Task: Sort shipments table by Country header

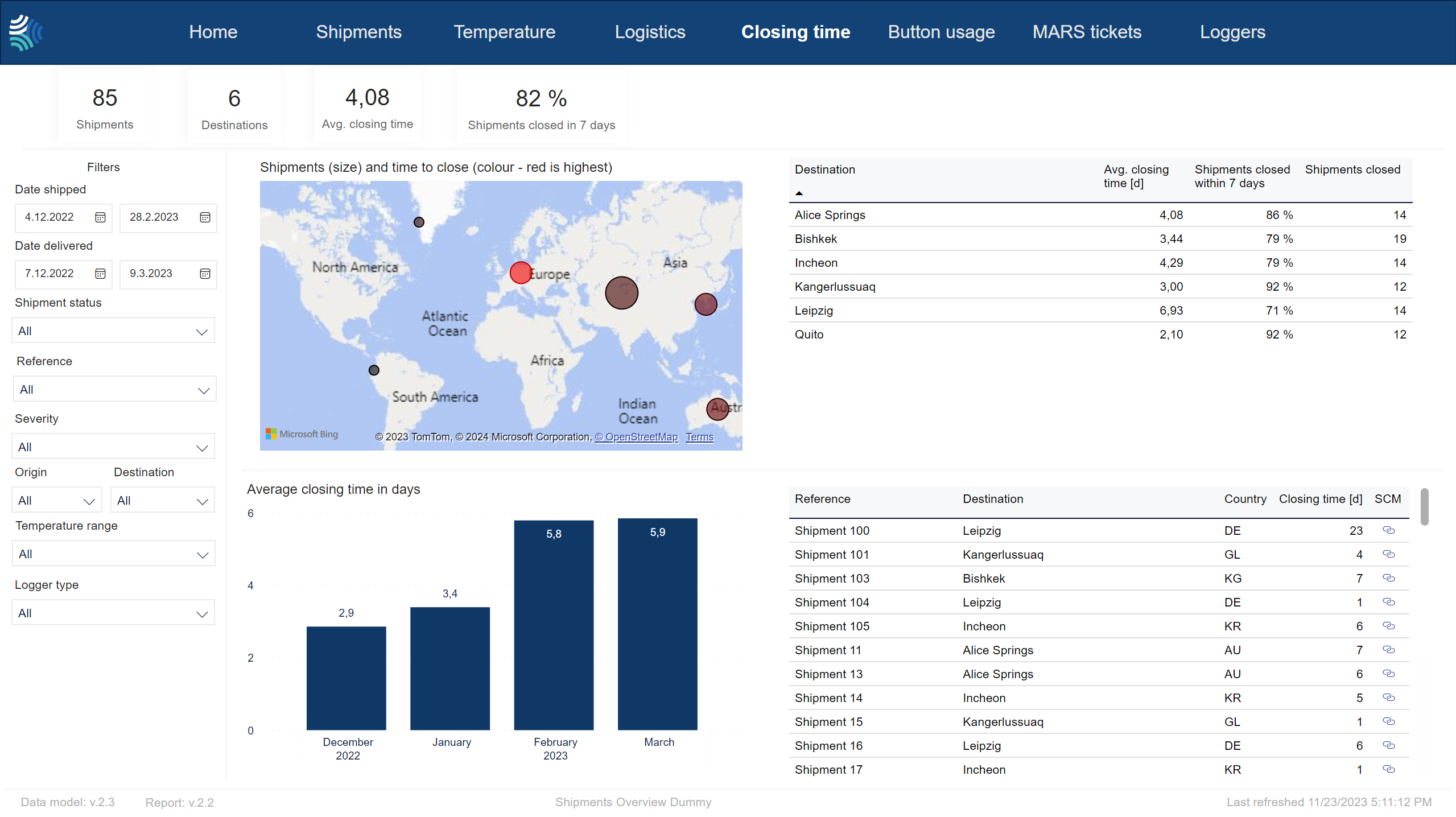Action: point(1245,499)
